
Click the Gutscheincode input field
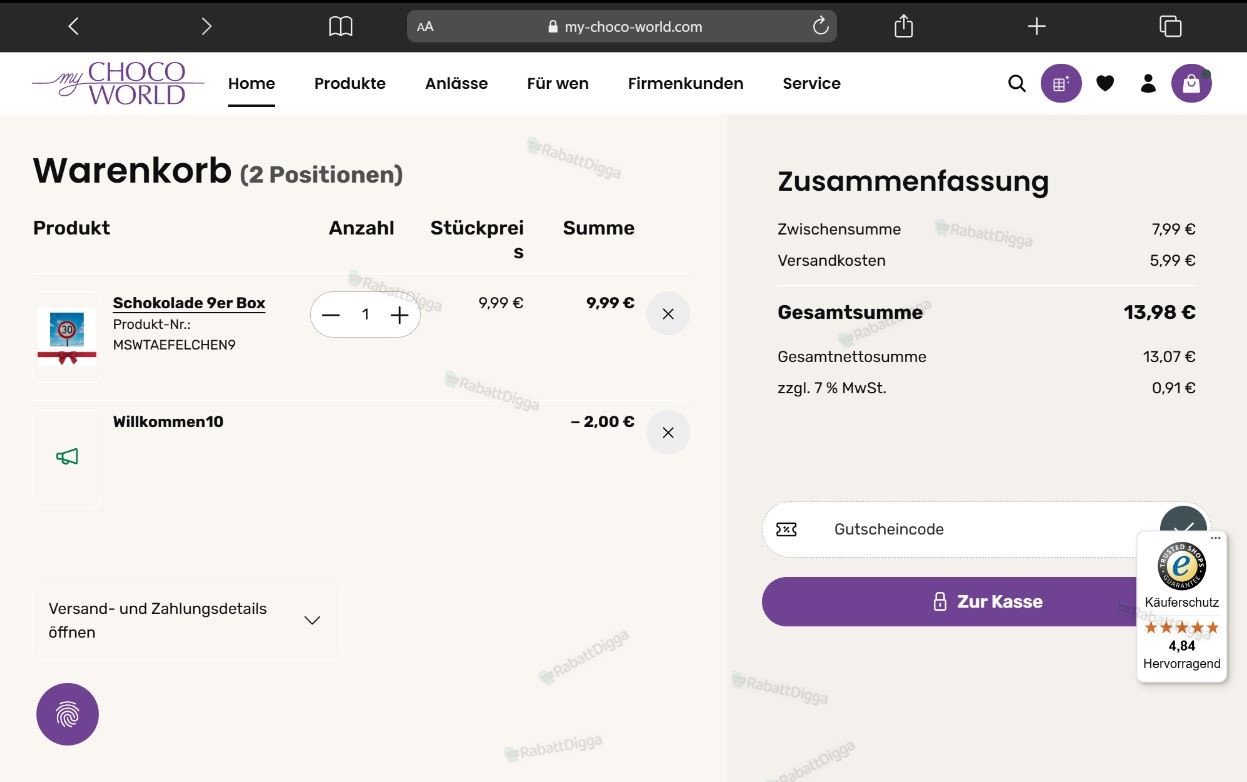(960, 529)
